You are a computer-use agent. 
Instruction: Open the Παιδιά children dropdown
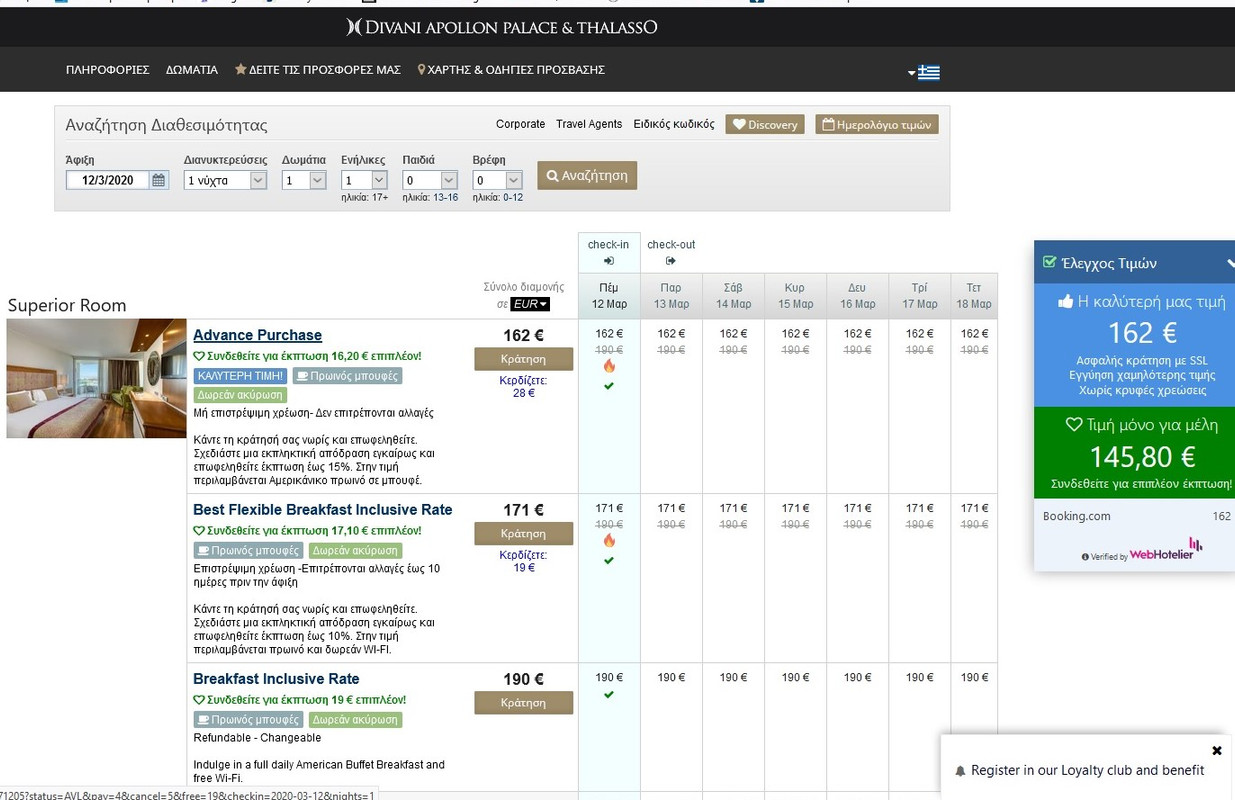tap(430, 180)
